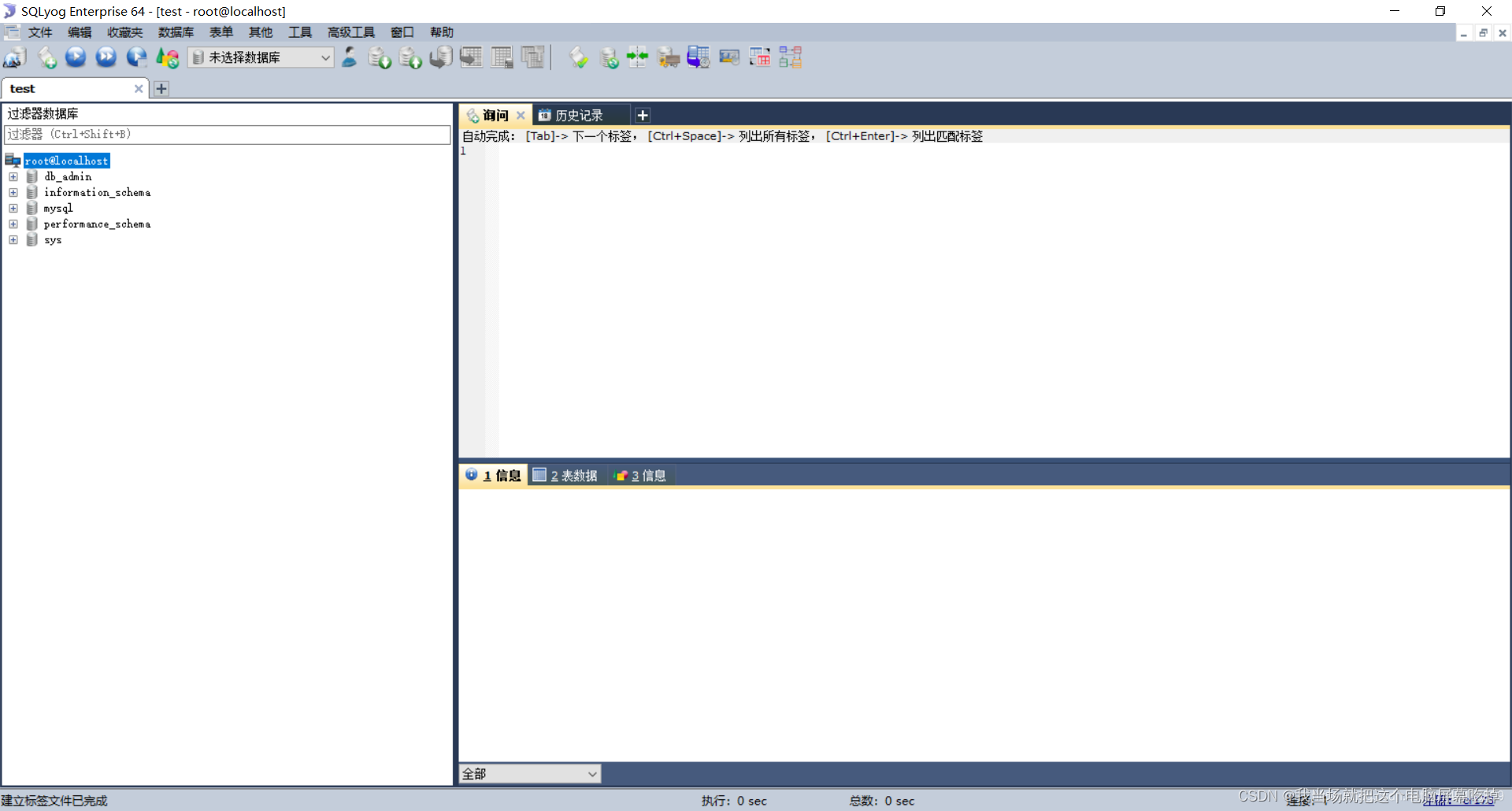Click the create table grid icon
The width and height of the screenshot is (1512, 811).
[x=502, y=57]
